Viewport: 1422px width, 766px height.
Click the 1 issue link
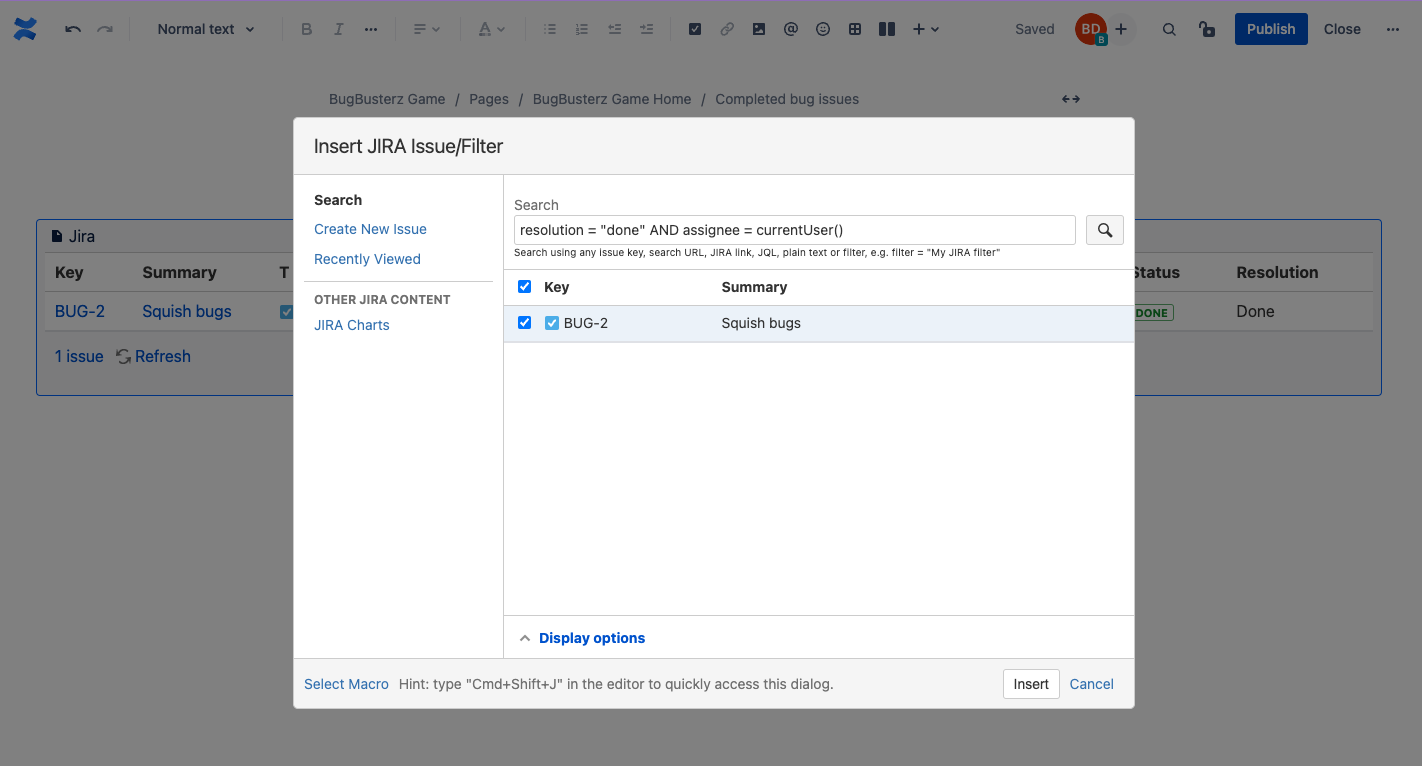pos(79,356)
